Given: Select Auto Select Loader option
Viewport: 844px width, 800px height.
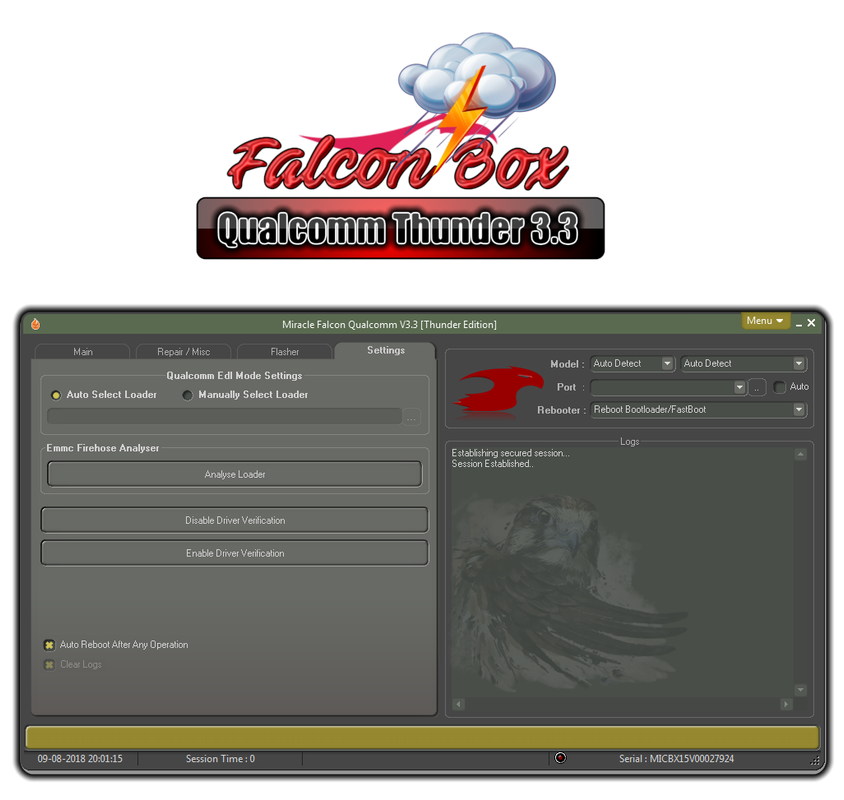Looking at the screenshot, I should [x=104, y=395].
